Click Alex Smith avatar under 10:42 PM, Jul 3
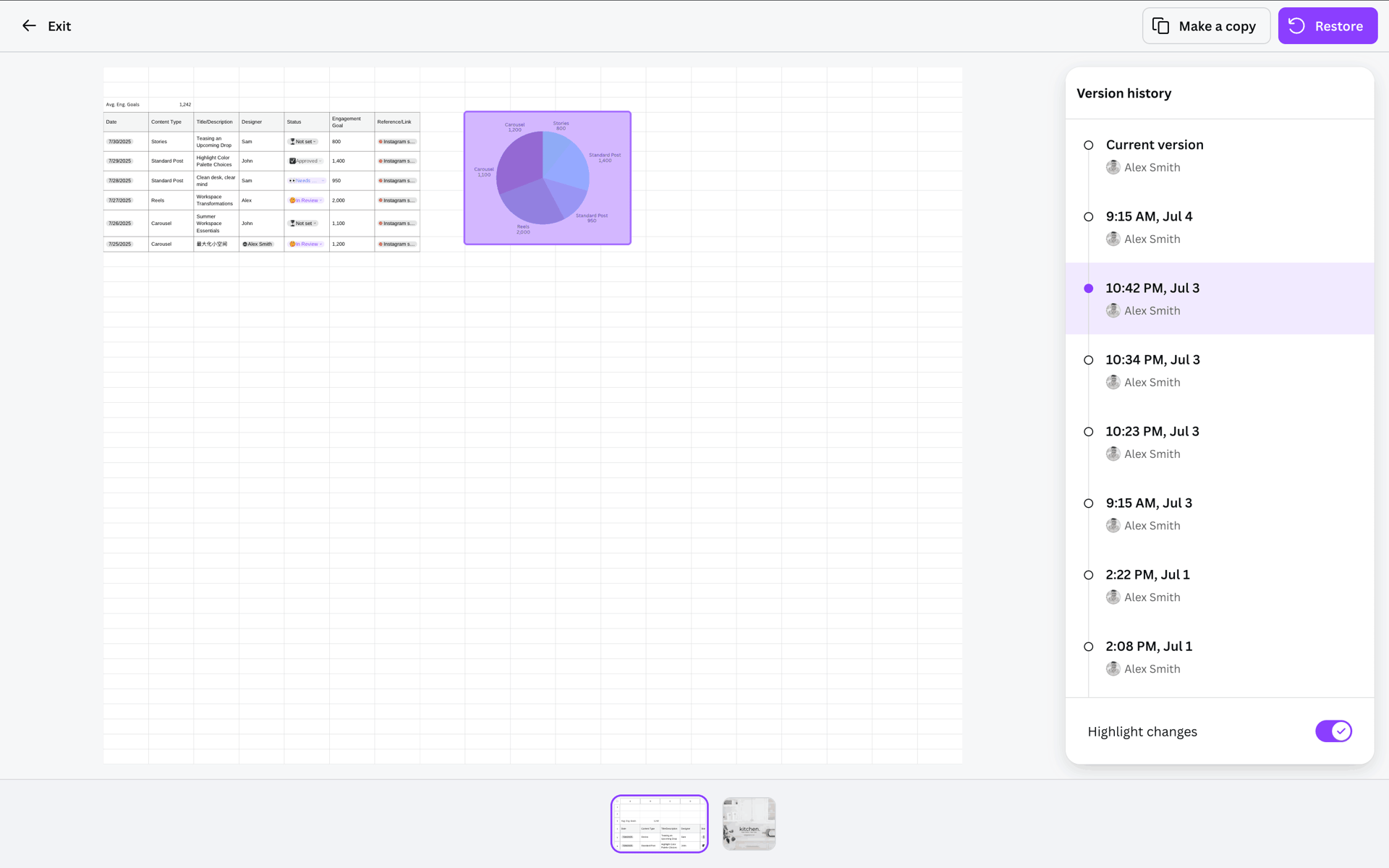Screen dimensions: 1389x868 point(1113,310)
